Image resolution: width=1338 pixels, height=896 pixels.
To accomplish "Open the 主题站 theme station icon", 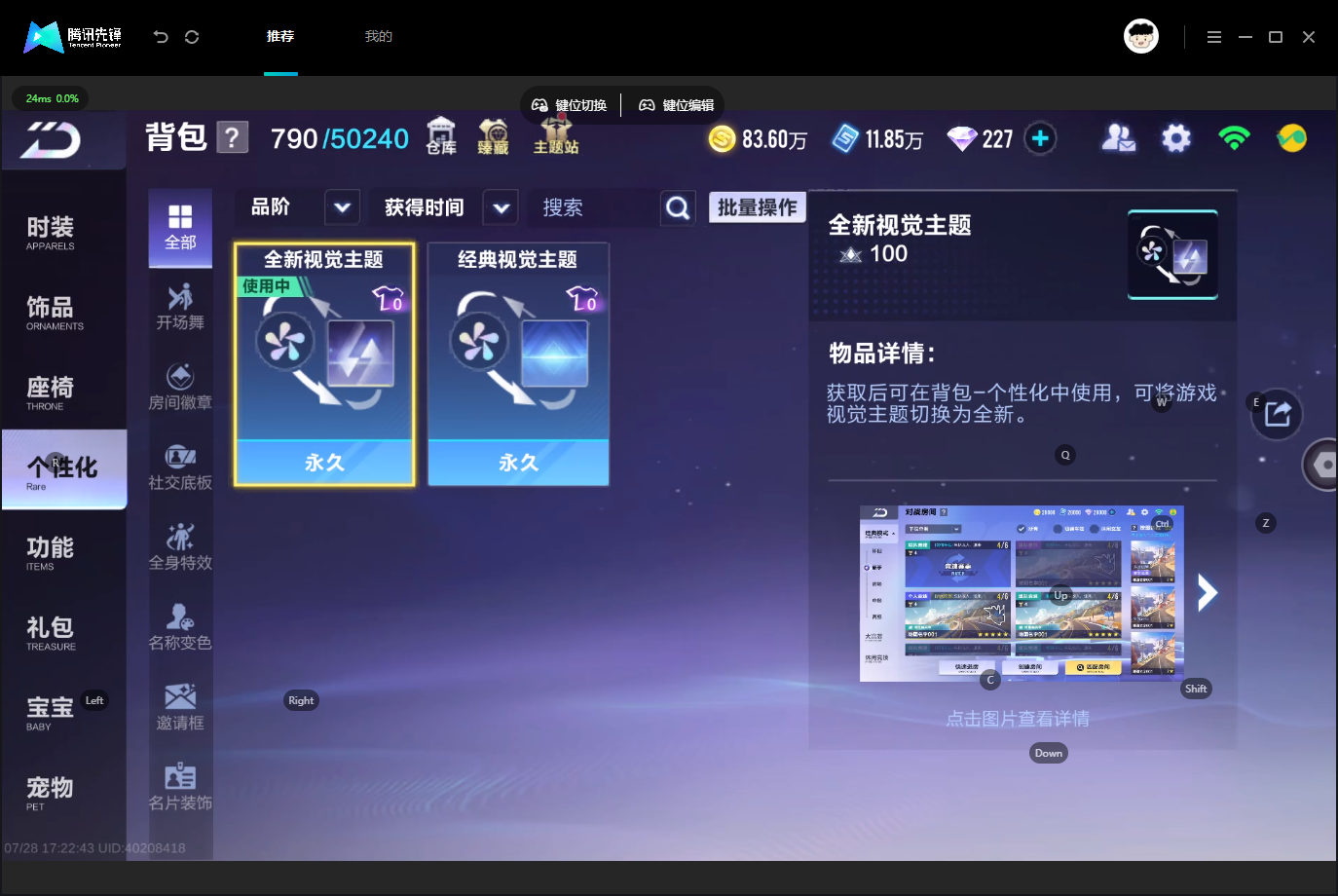I will tap(556, 136).
